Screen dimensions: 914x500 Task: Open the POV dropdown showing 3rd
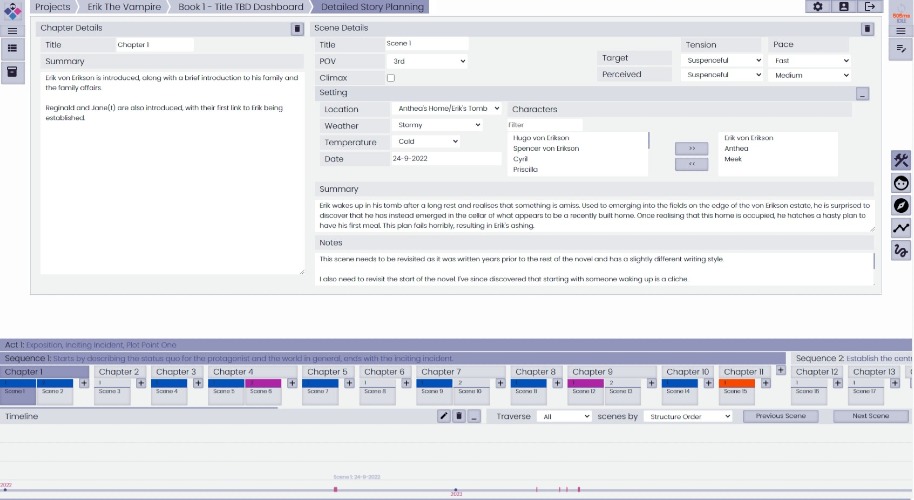(x=427, y=61)
